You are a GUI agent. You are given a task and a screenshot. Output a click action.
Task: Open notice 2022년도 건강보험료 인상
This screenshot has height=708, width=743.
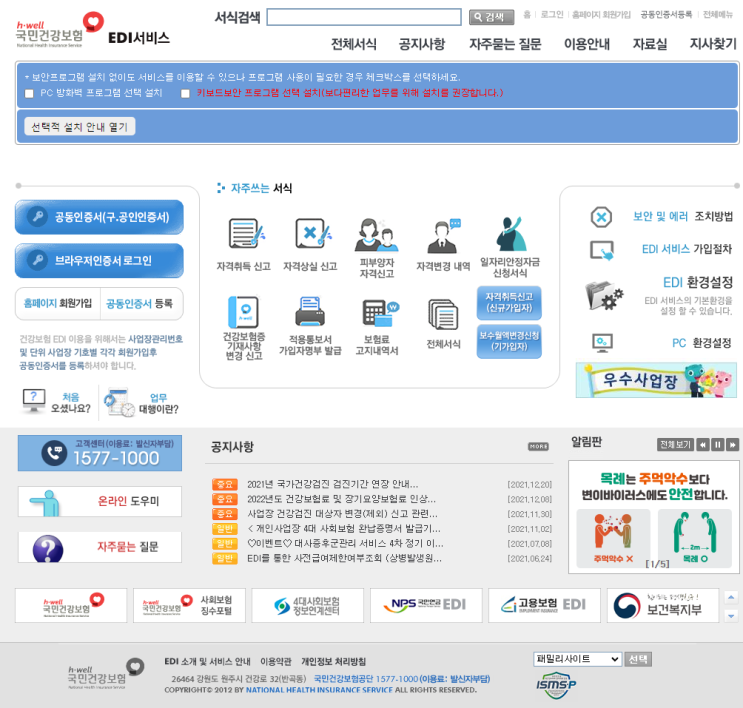click(x=341, y=499)
